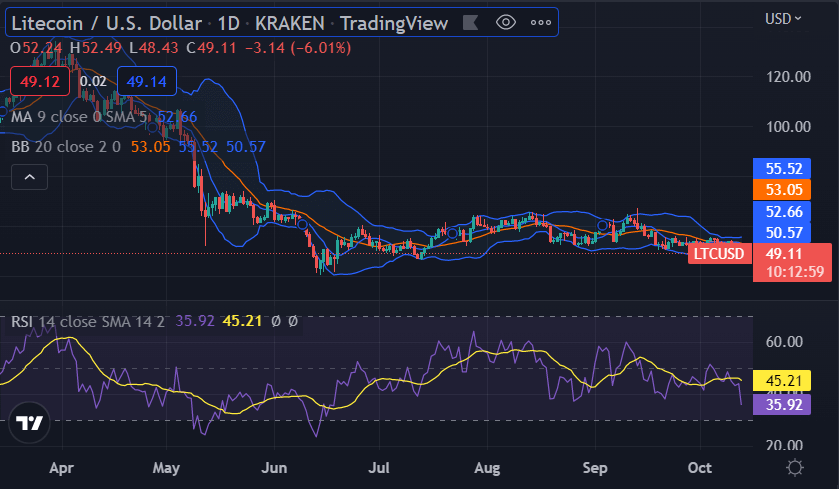Open the USD currency dropdown
The width and height of the screenshot is (839, 489).
783,19
